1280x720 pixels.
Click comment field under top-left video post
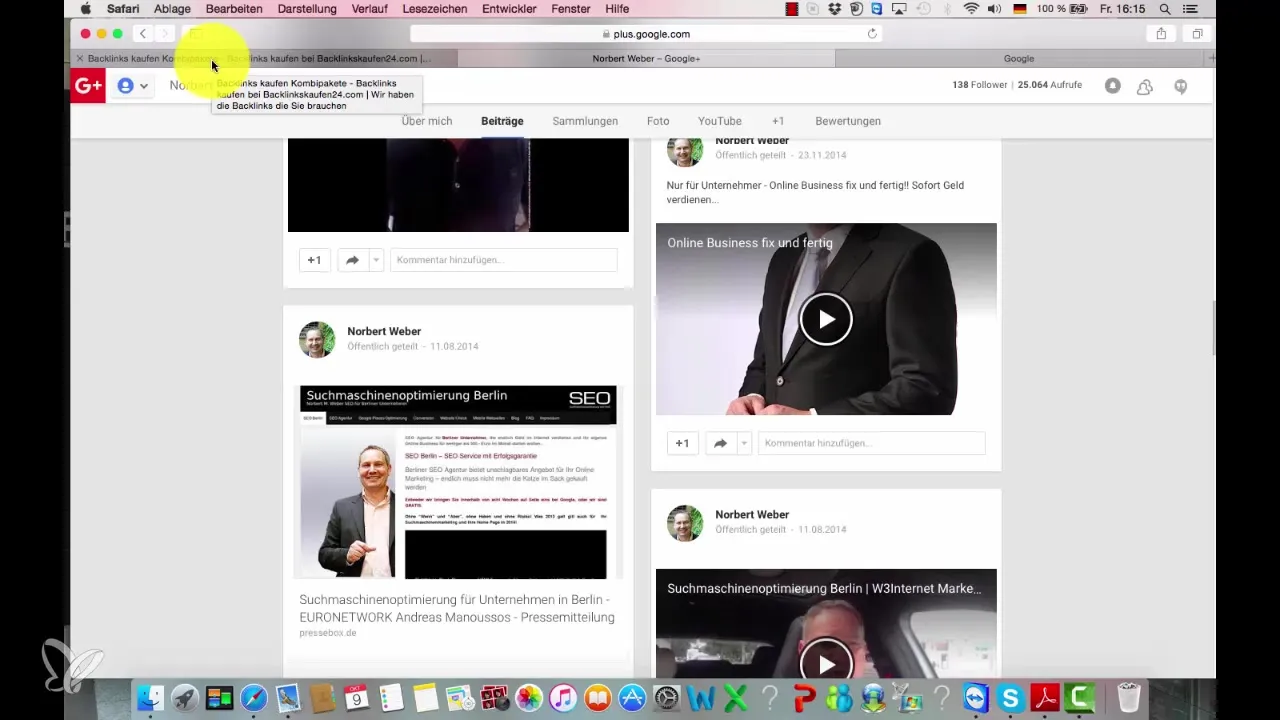[504, 260]
